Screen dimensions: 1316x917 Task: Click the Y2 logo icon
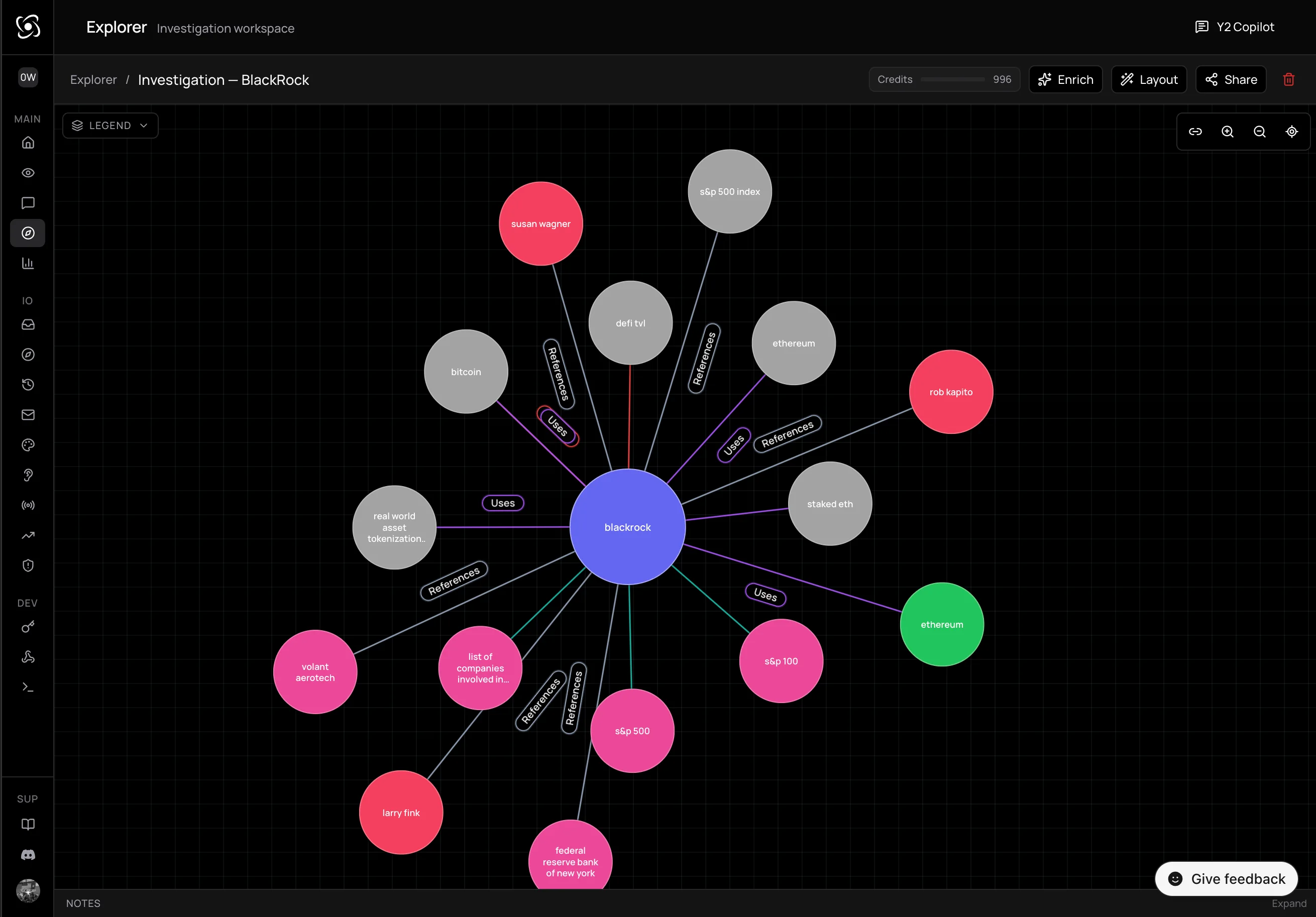28,26
